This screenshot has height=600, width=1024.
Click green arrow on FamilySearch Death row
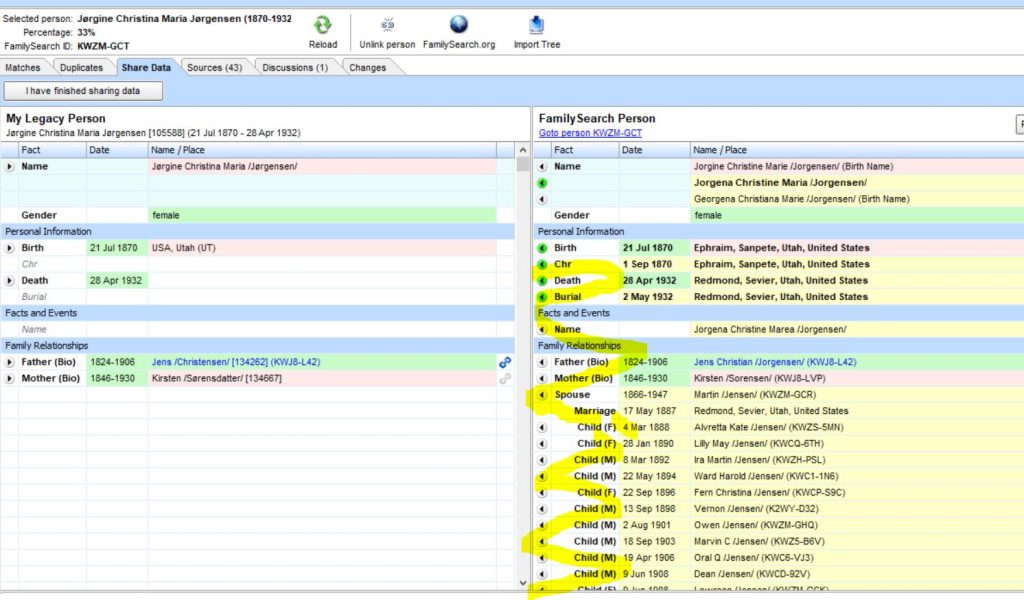(542, 281)
